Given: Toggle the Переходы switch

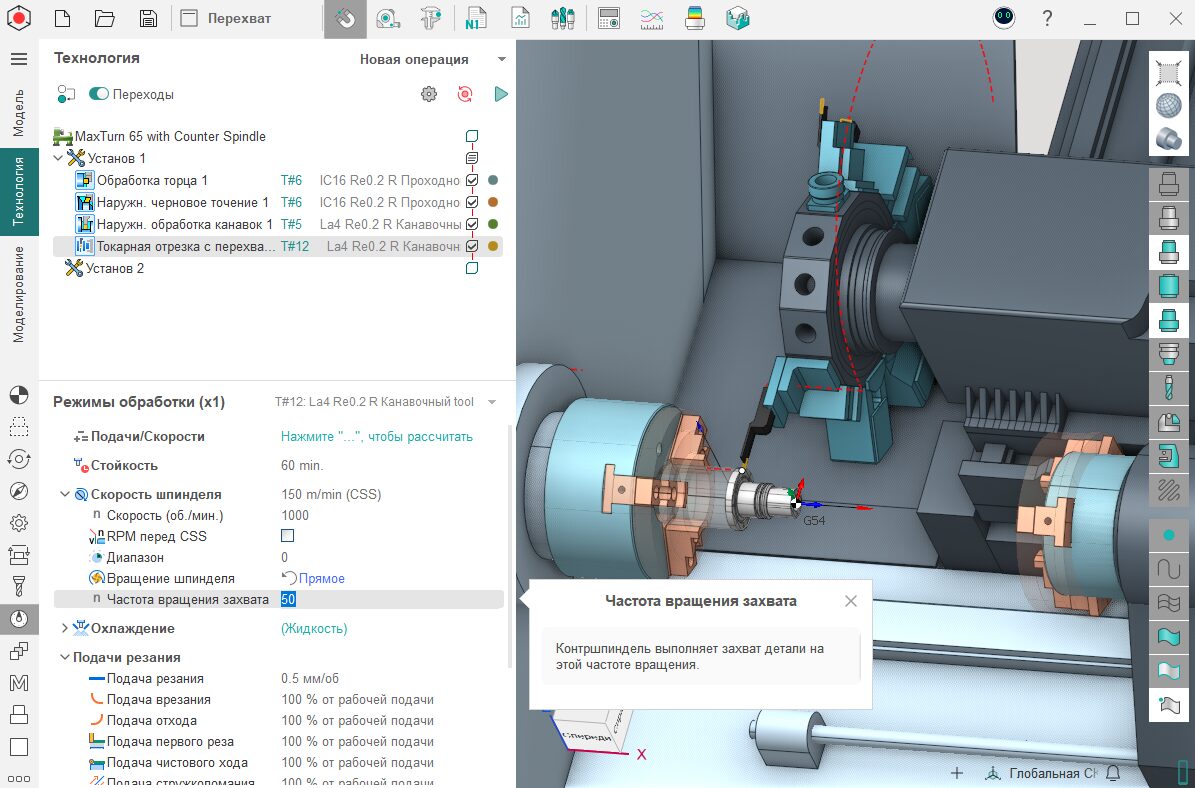Looking at the screenshot, I should (99, 94).
